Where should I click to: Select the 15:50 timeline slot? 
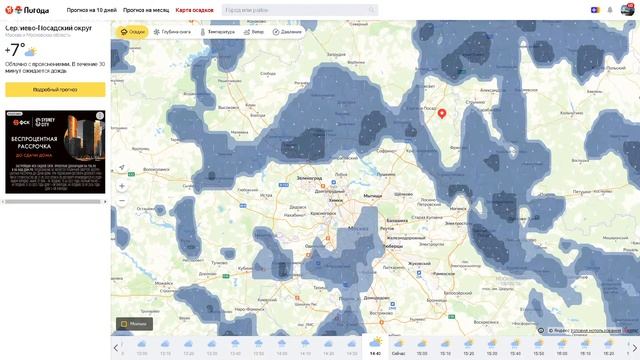[539, 347]
